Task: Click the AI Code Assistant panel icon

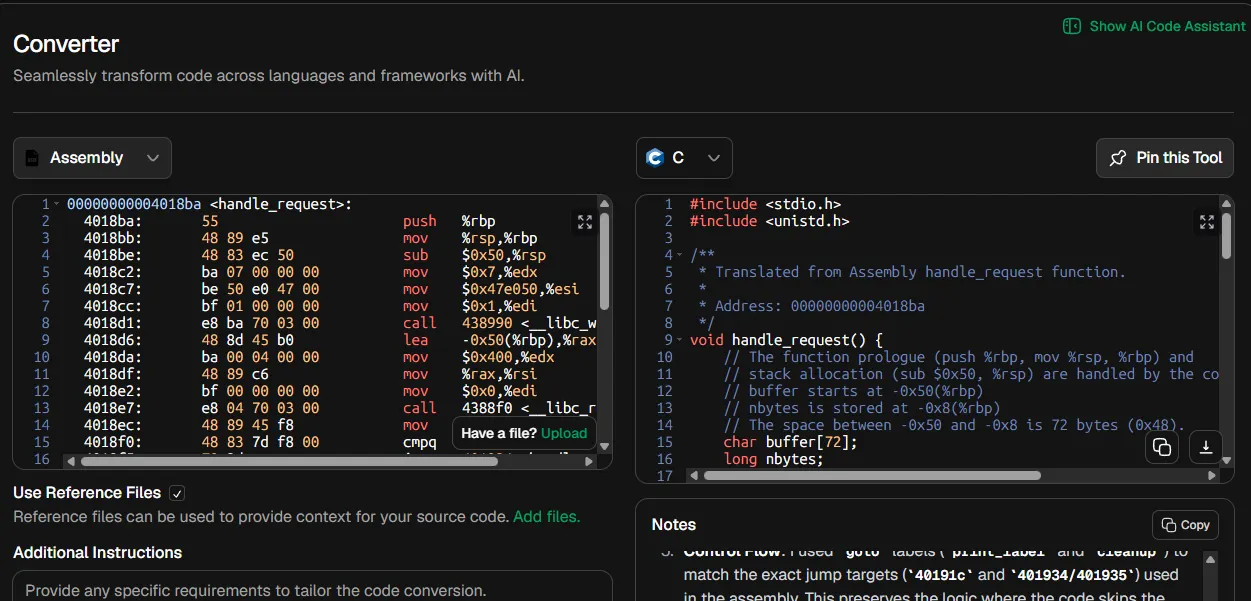Action: point(1072,26)
